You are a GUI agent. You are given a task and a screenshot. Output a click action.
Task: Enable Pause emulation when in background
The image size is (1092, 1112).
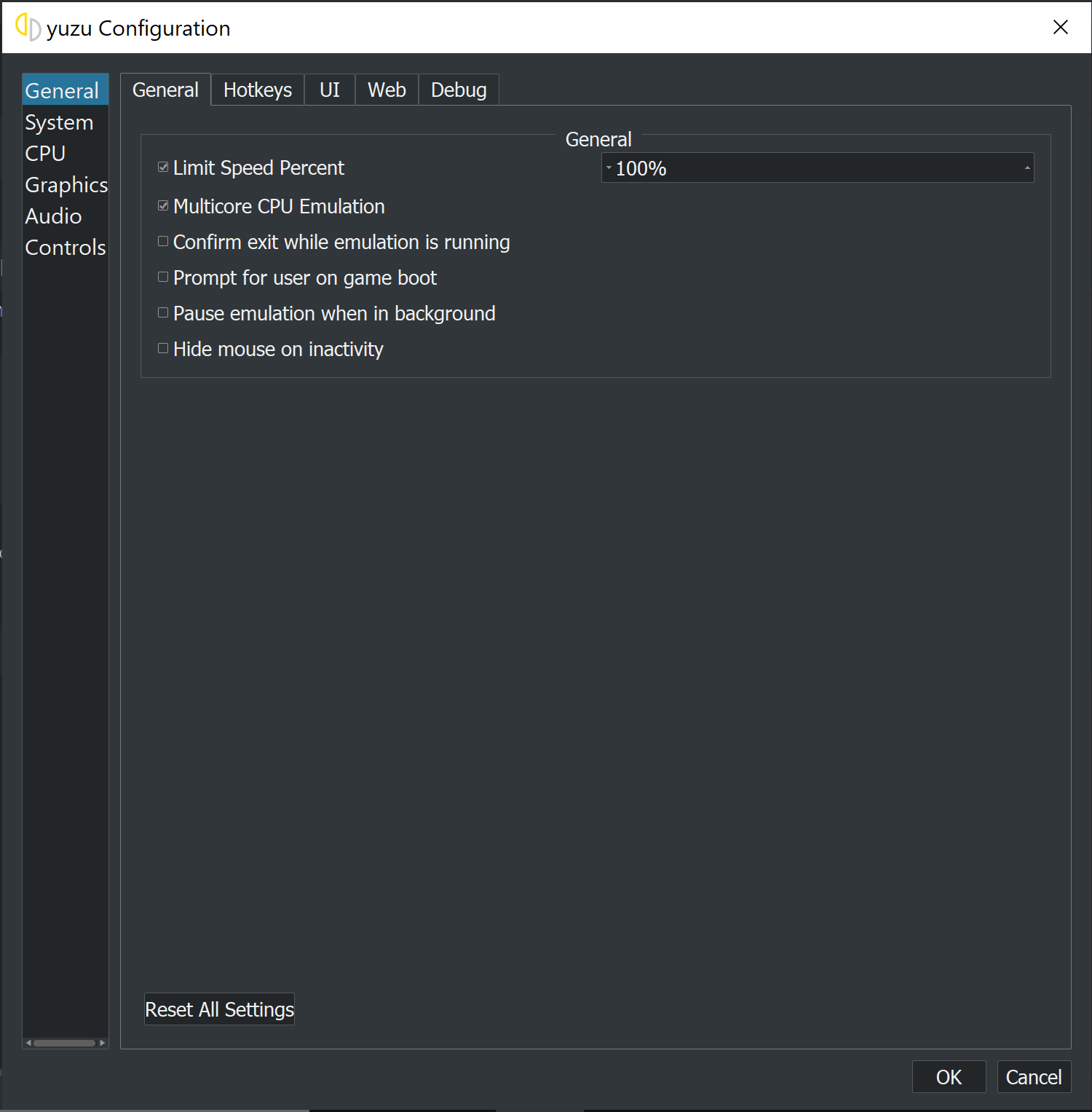[163, 313]
